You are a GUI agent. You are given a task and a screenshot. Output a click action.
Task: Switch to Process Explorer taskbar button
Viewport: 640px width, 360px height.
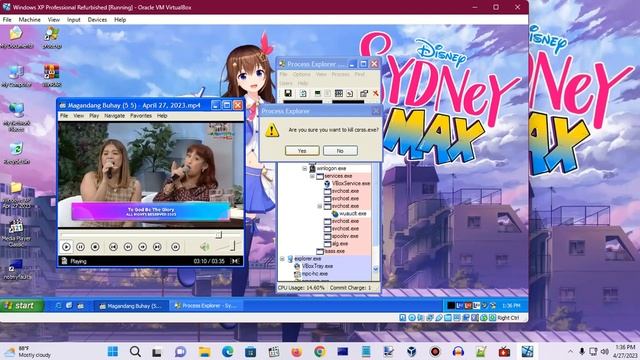(x=205, y=306)
